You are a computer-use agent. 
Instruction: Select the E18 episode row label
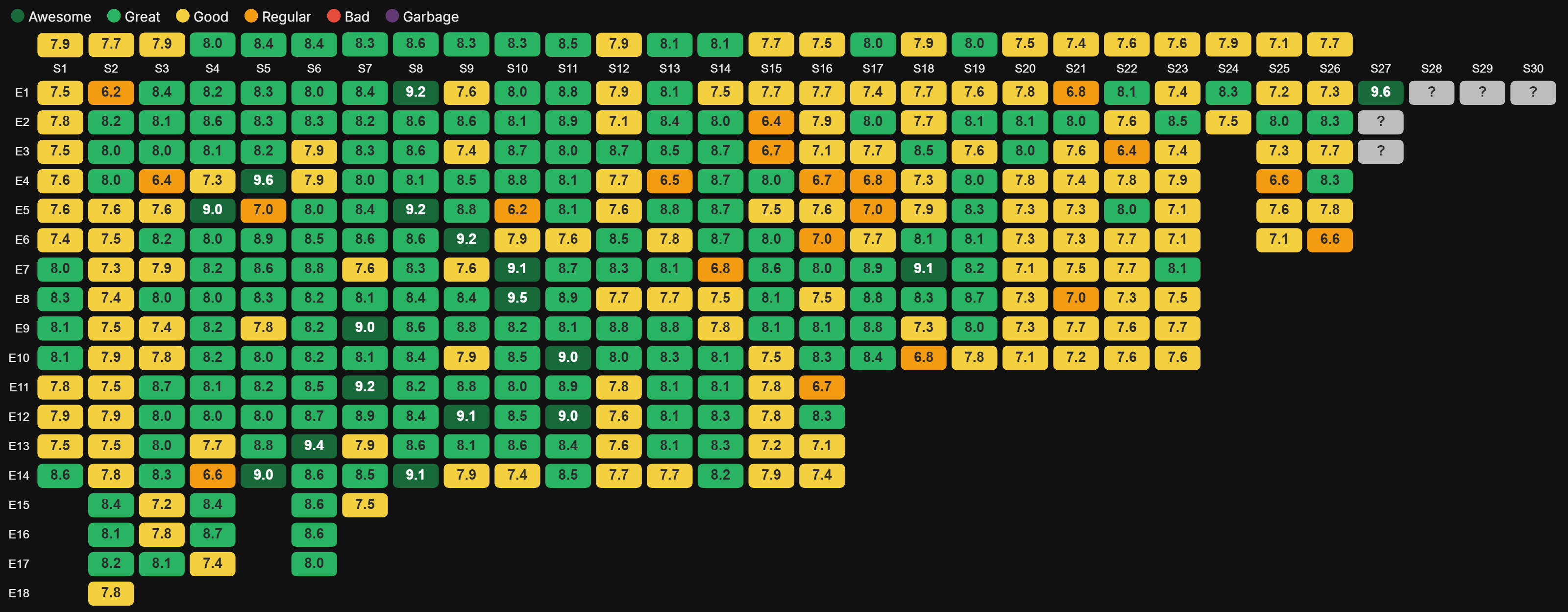coord(19,593)
